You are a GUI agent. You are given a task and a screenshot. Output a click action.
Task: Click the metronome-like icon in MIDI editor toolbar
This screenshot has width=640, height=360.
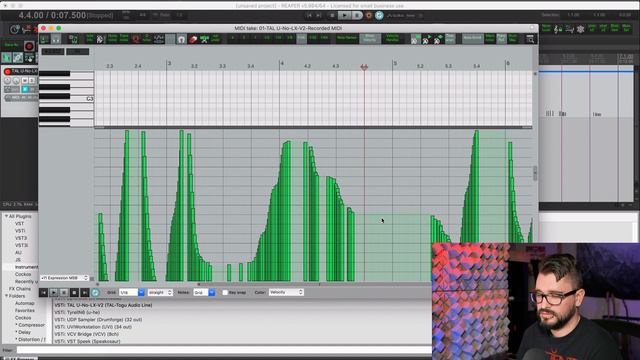[101, 39]
